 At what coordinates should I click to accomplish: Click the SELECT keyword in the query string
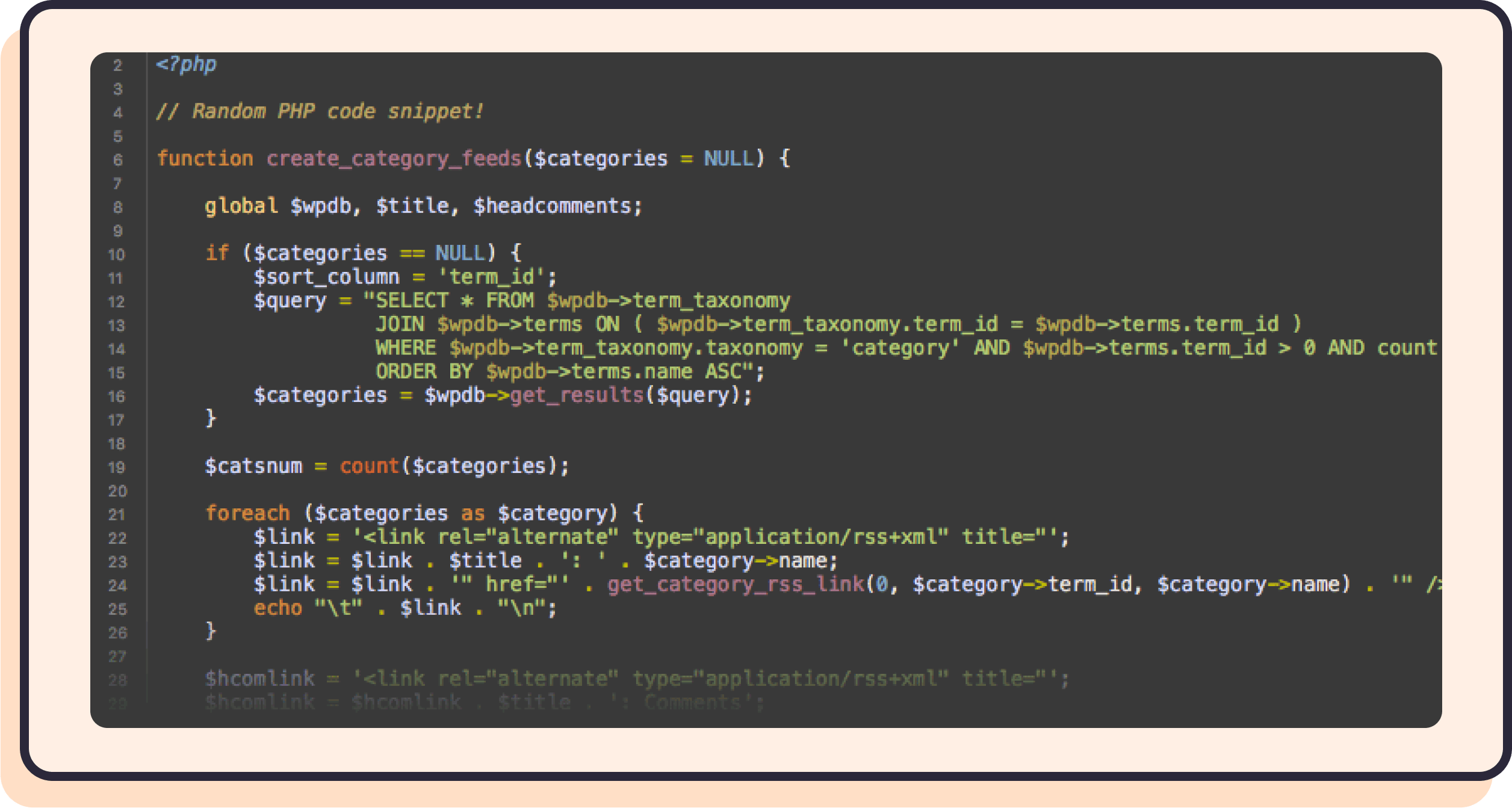point(412,301)
